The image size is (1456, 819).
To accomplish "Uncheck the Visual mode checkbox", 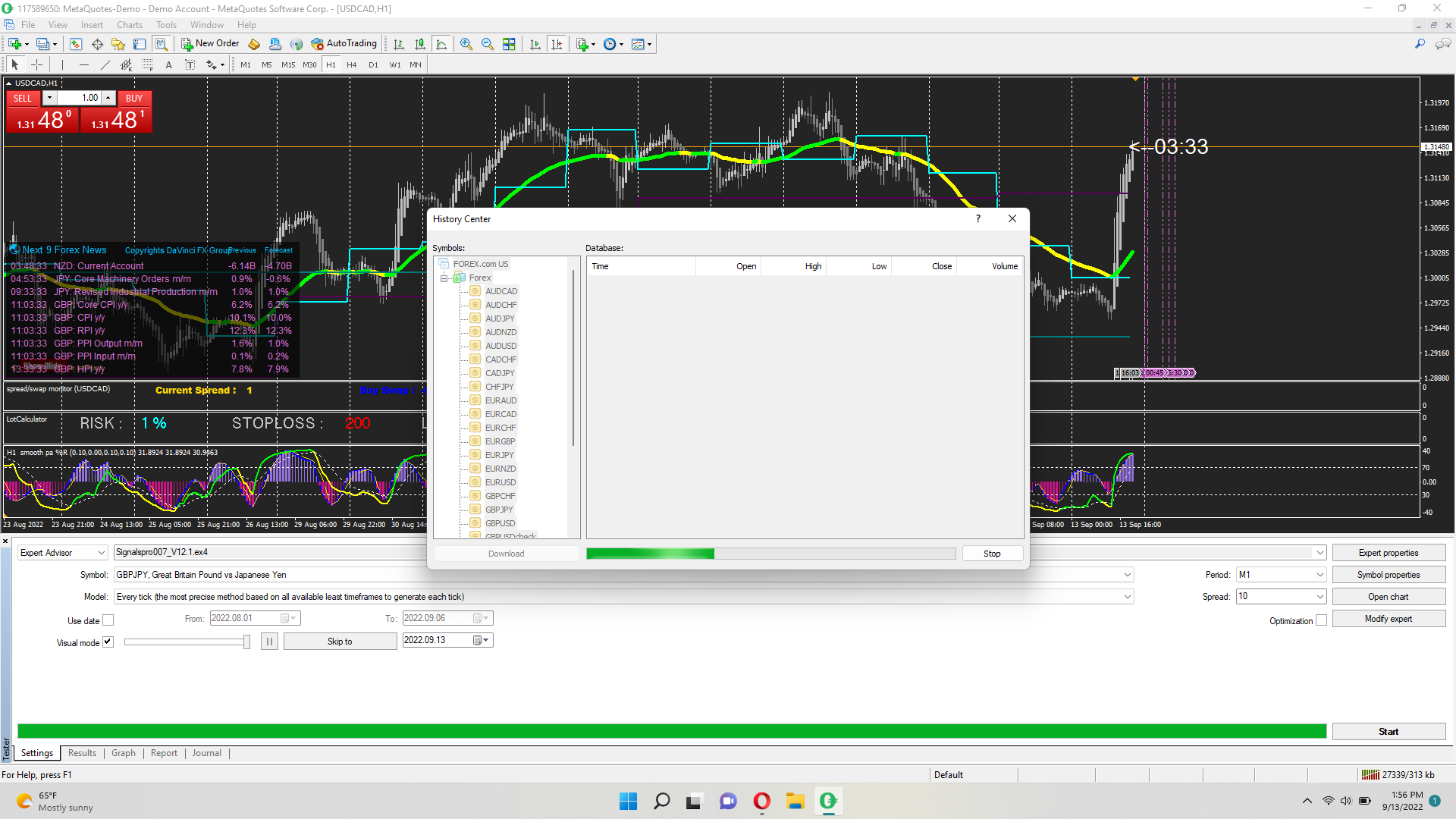I will (108, 642).
